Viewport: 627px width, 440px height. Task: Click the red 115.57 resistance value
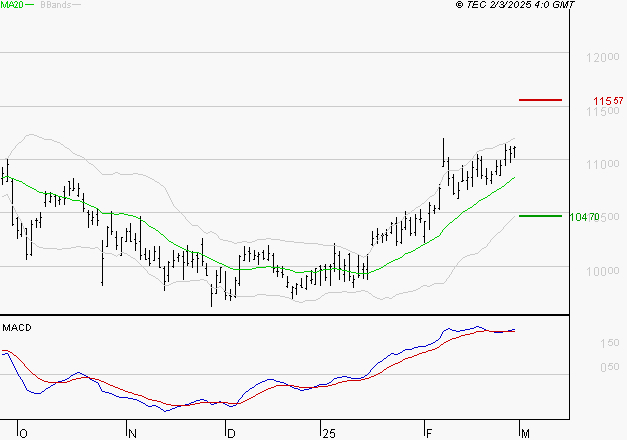pyautogui.click(x=608, y=101)
